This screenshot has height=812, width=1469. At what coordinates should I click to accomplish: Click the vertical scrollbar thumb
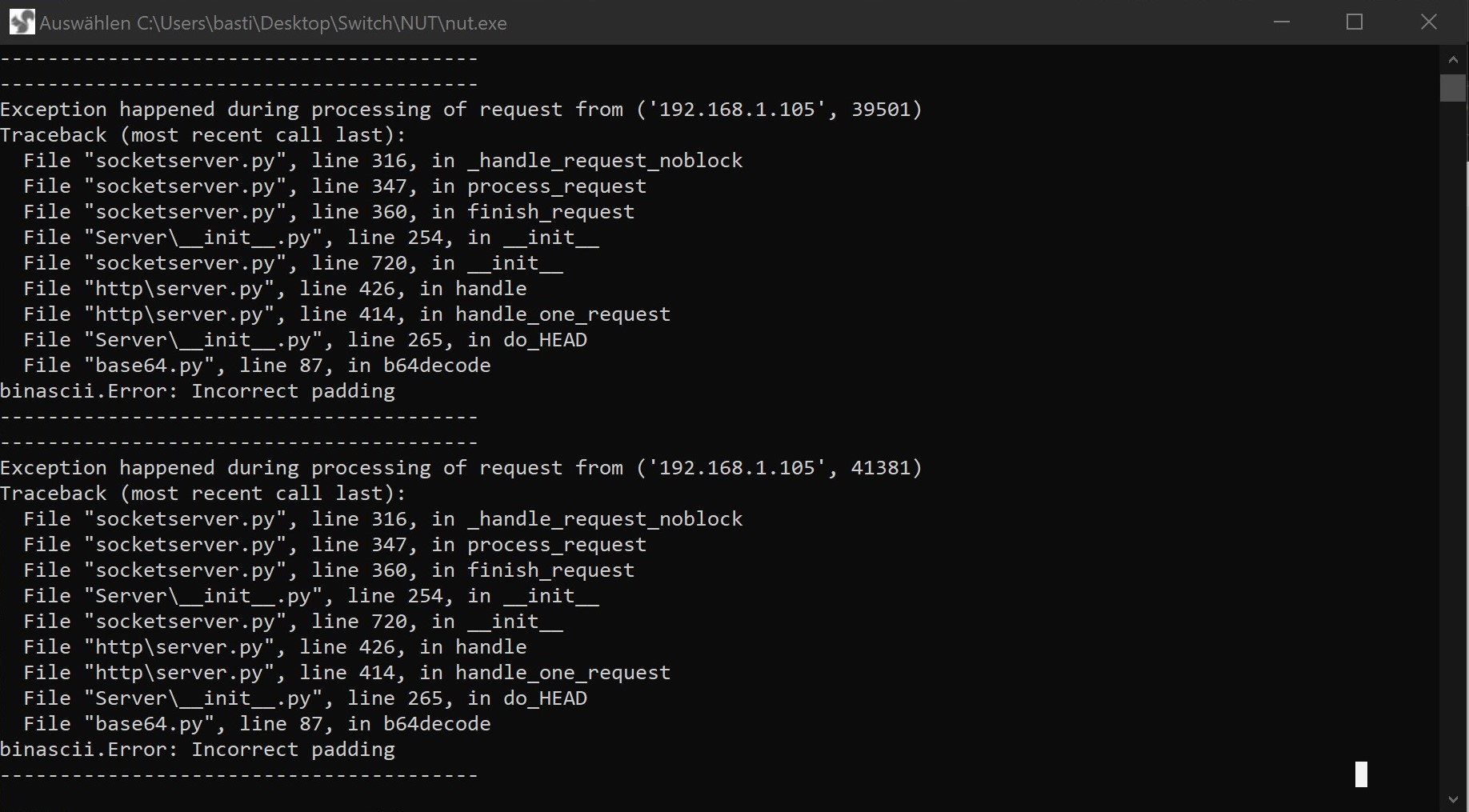[1453, 88]
